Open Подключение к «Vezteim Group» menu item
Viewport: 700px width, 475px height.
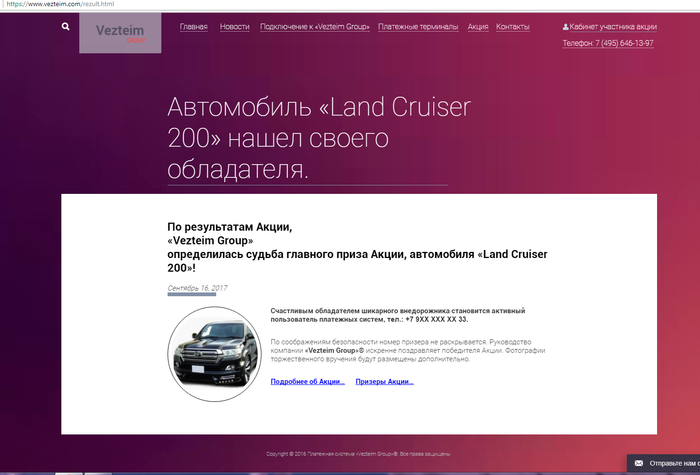click(314, 27)
